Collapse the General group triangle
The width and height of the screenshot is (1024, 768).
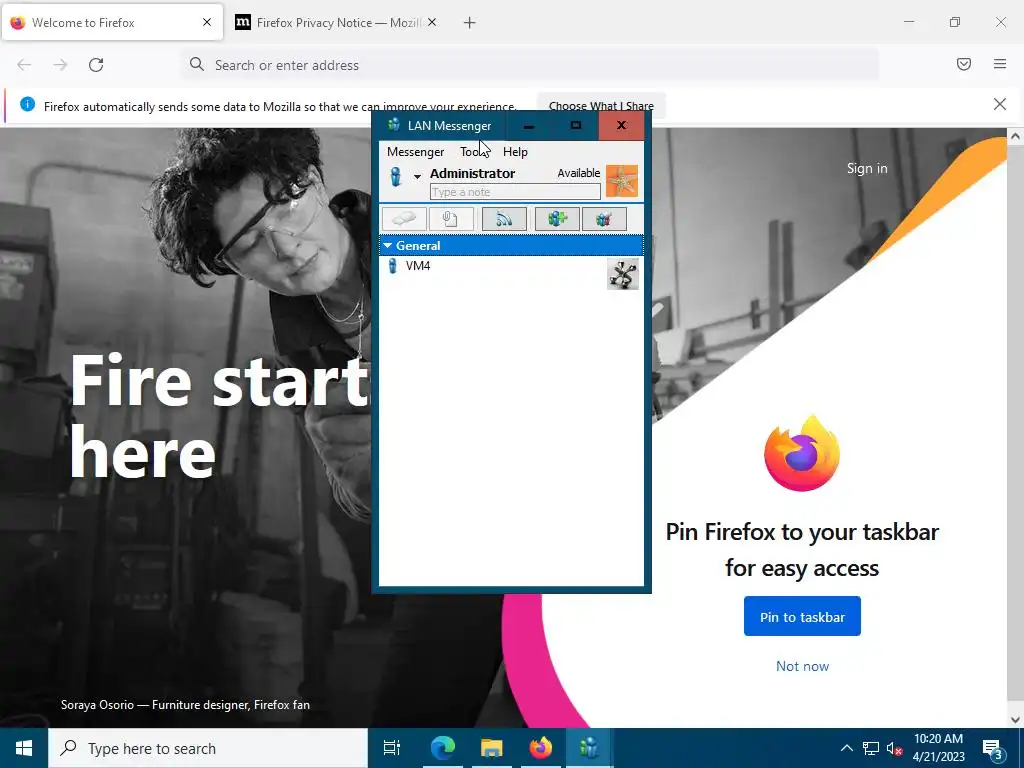coord(388,246)
